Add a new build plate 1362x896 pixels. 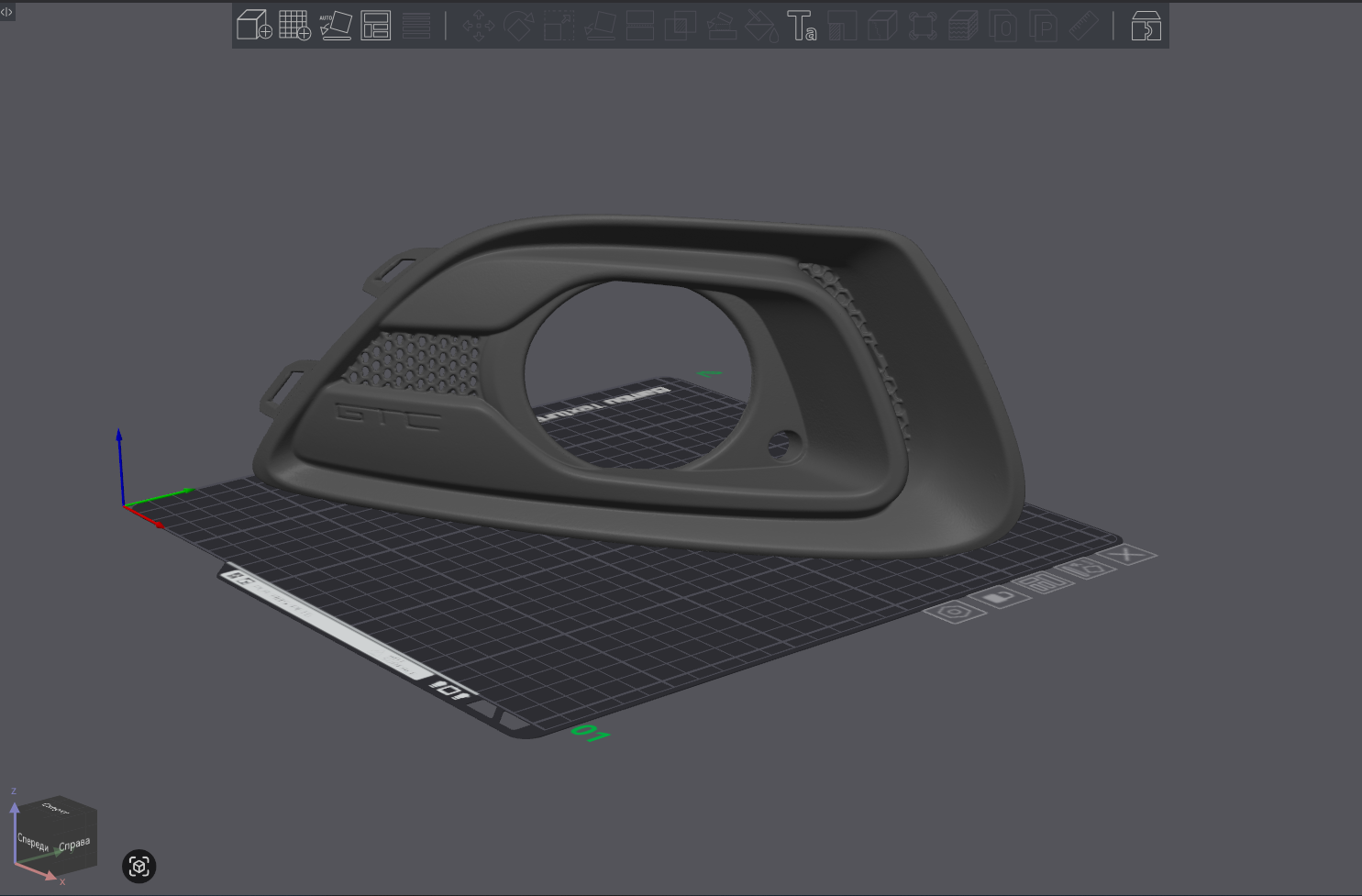[x=294, y=25]
